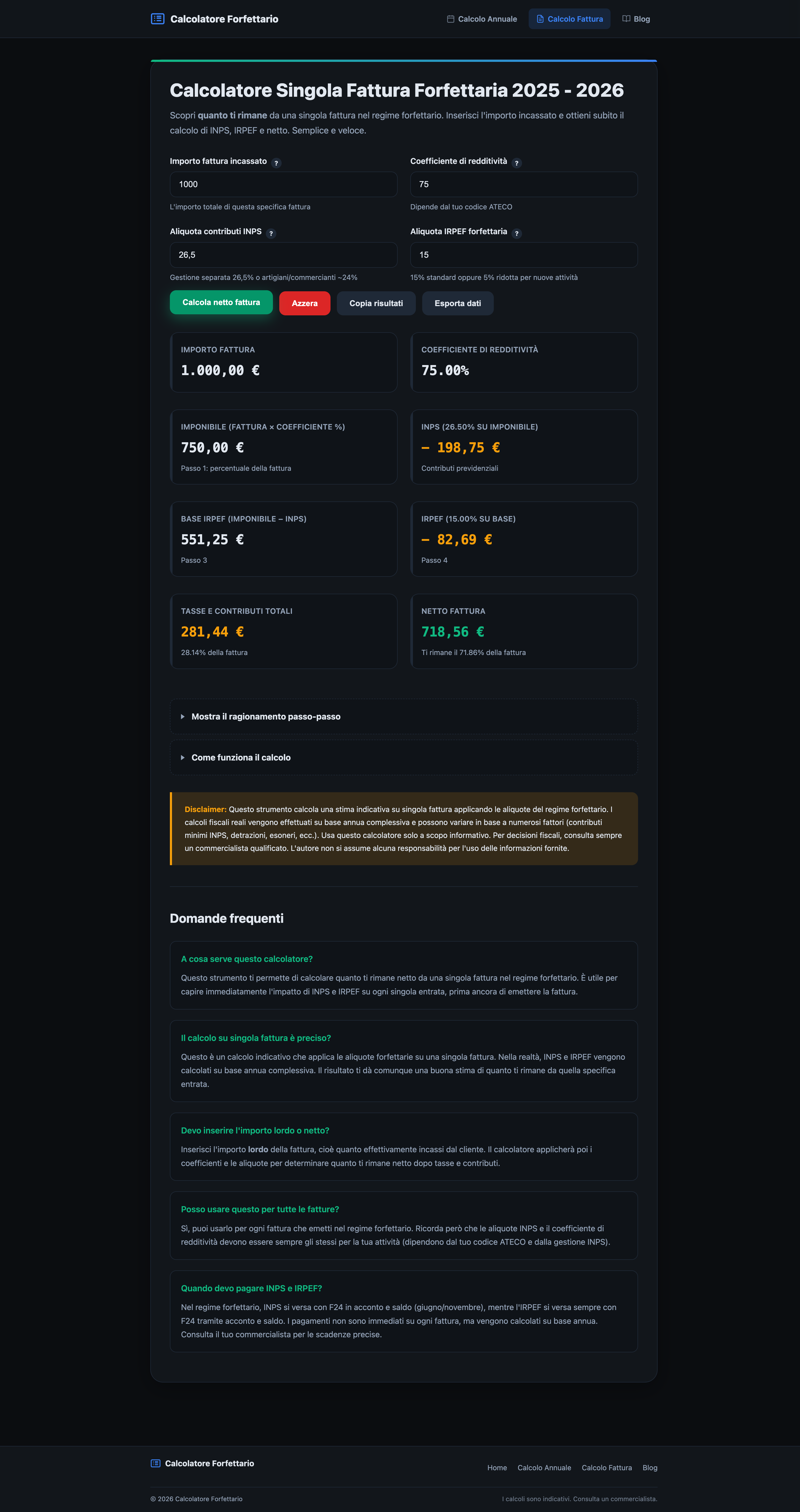This screenshot has width=800, height=1512.
Task: Click the Calcolo Fattura footer link
Action: 607,1467
